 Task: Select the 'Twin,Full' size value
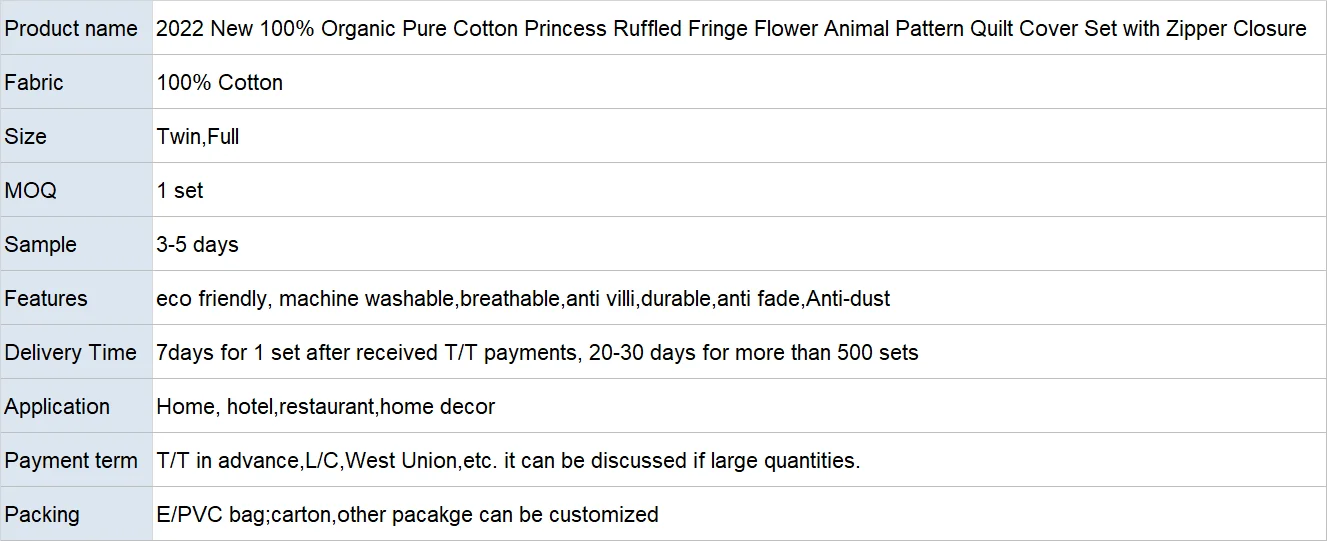(198, 137)
